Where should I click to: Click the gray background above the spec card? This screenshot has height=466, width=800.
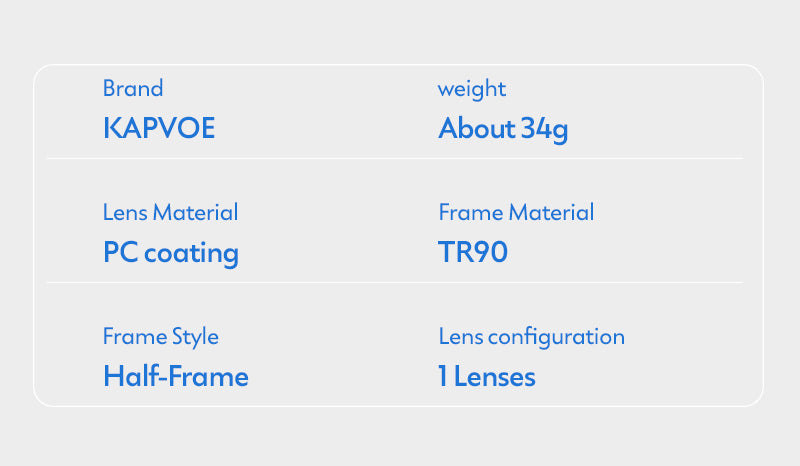[400, 32]
